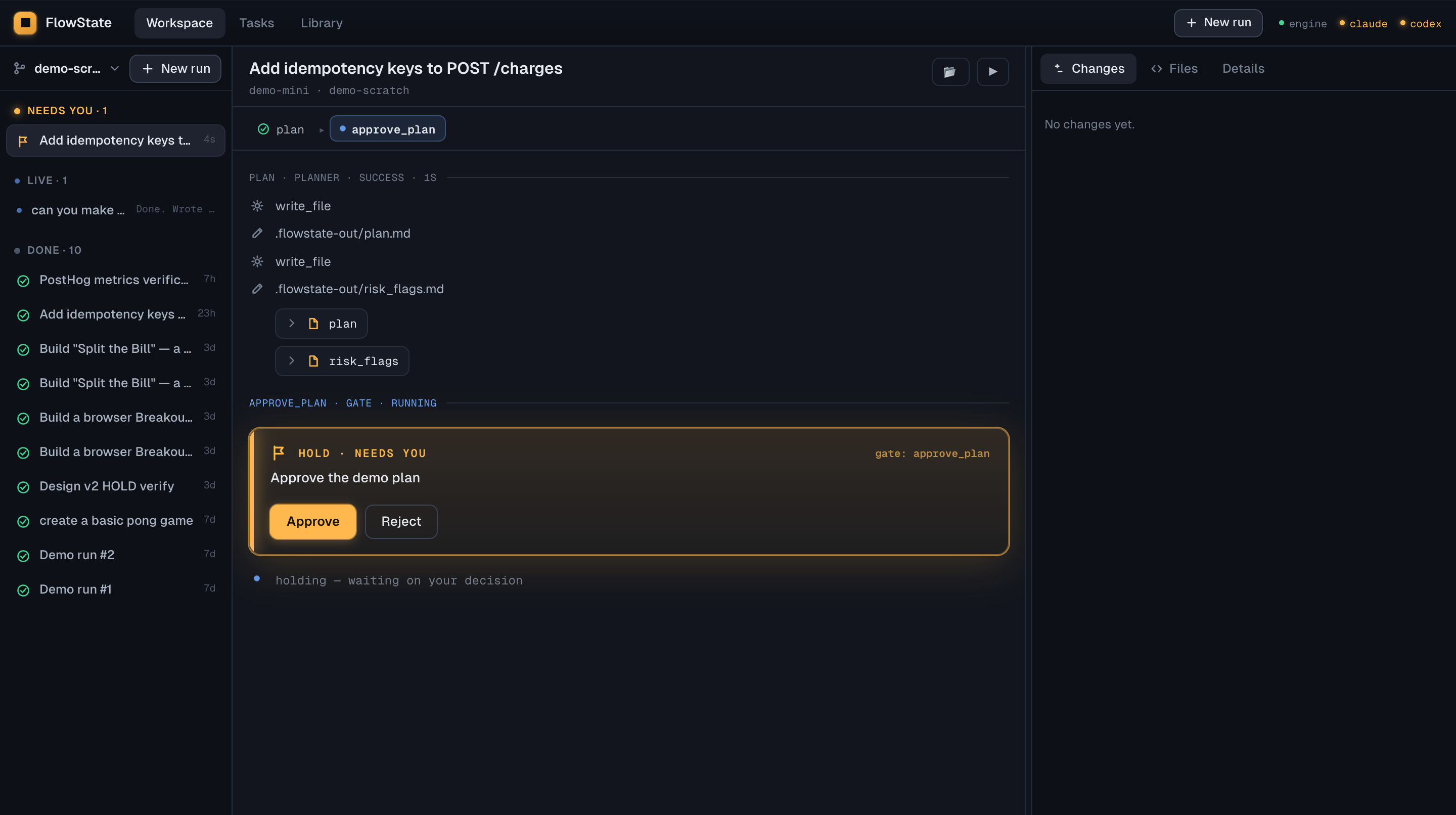Click the check icon beside create a basic pong game

(23, 521)
